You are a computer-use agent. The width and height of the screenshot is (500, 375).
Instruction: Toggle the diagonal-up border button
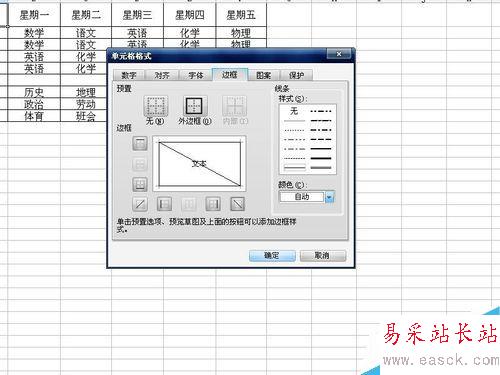coord(140,204)
